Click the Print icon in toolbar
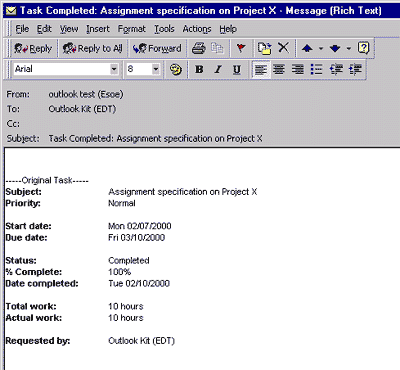This screenshot has width=400, height=370. pos(199,48)
